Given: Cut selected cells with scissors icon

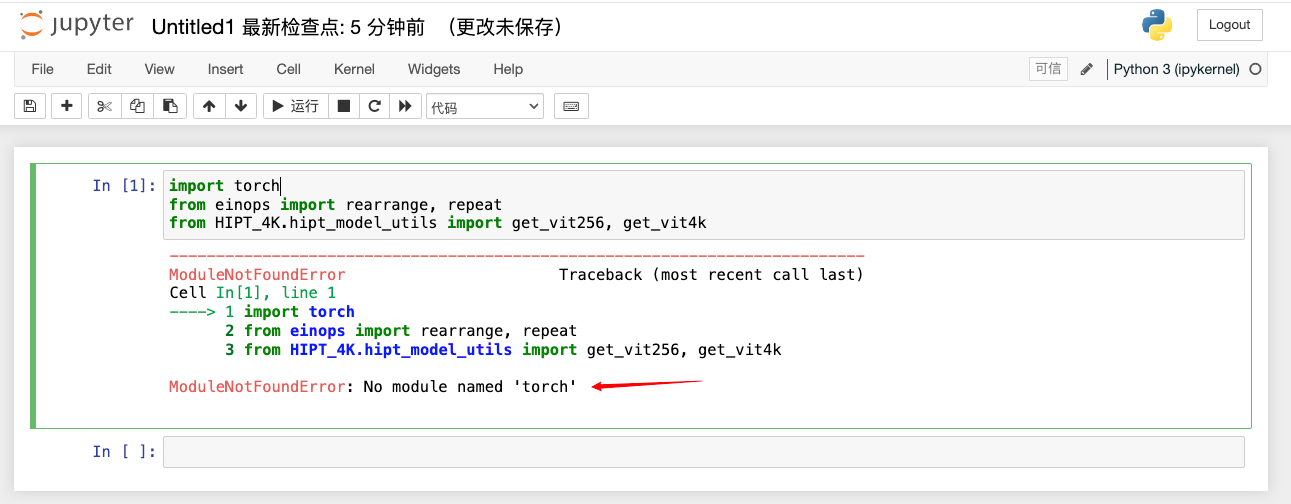Looking at the screenshot, I should click(105, 106).
